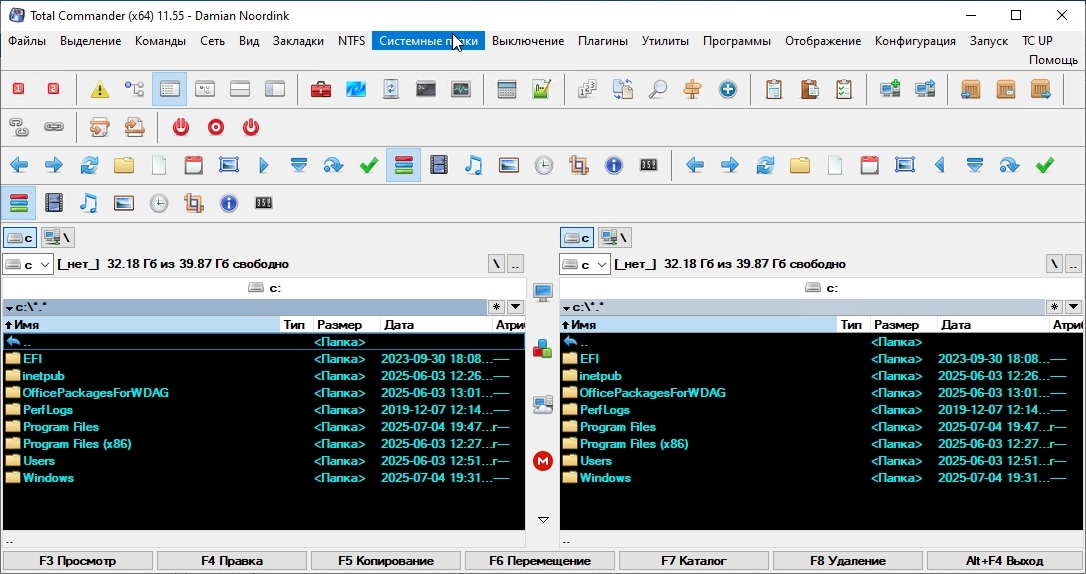Select network drive button in right panel
1086x574 pixels.
(615, 237)
